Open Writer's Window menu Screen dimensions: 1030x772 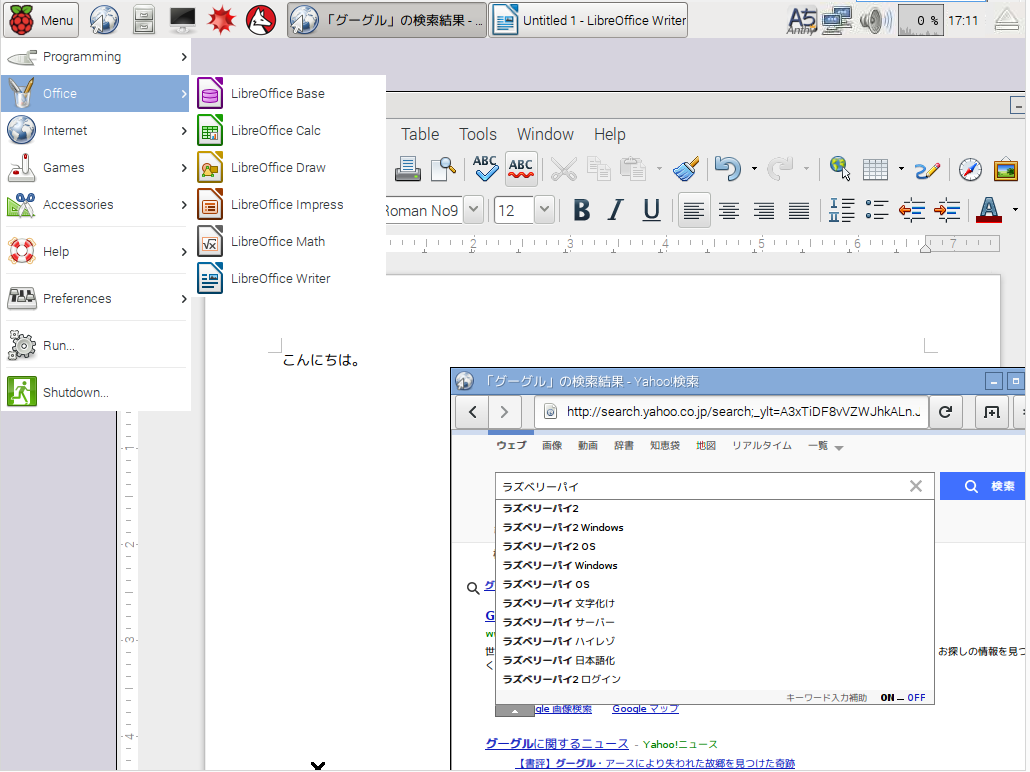click(545, 134)
